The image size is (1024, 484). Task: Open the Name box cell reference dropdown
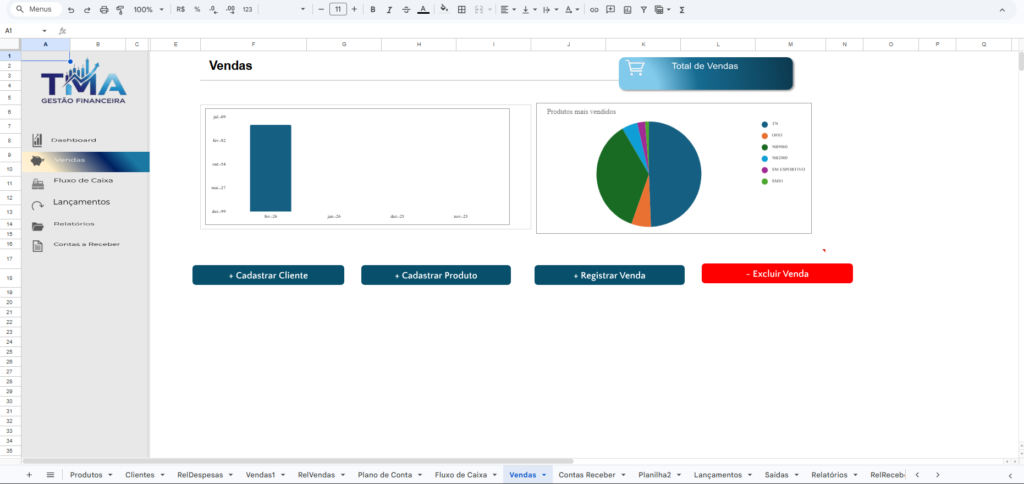(44, 31)
